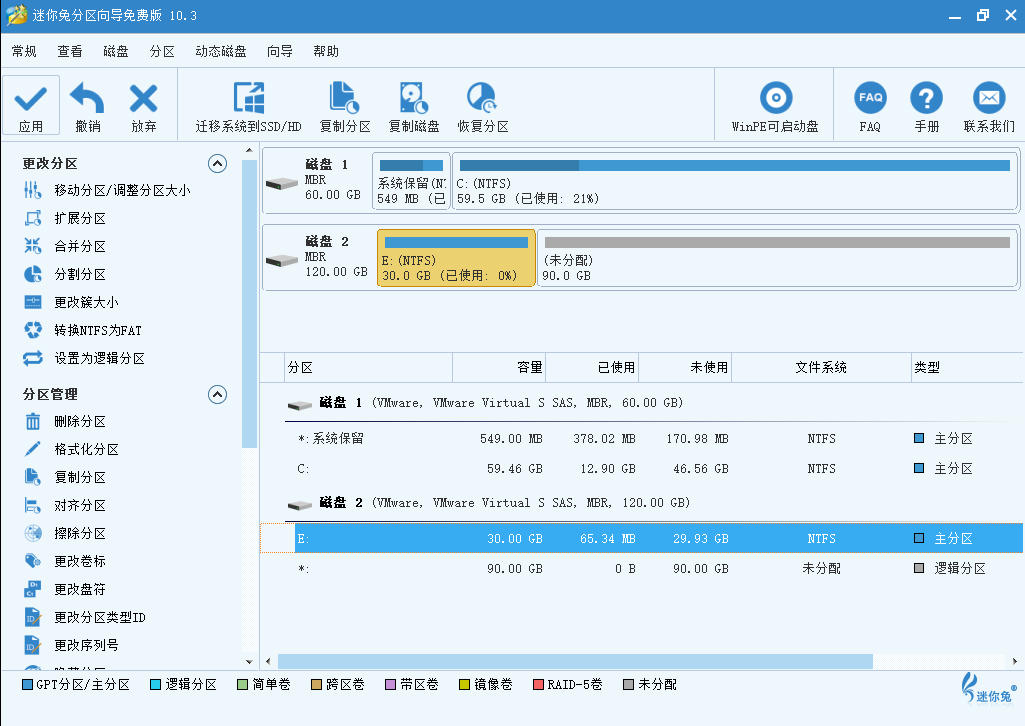Viewport: 1025px width, 726px height.
Task: Click the 联系我们 contact envelope icon
Action: (989, 98)
